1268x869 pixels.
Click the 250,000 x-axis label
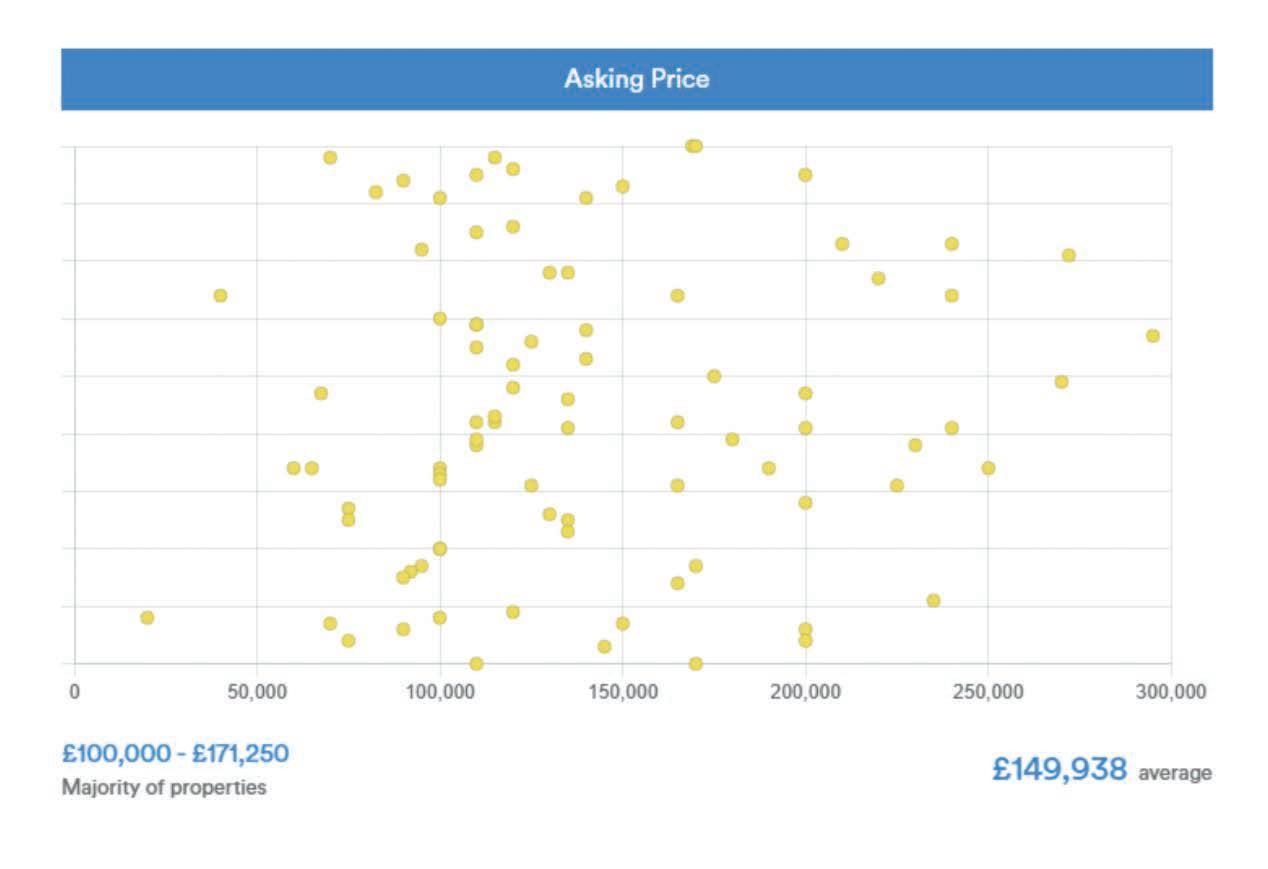point(988,692)
